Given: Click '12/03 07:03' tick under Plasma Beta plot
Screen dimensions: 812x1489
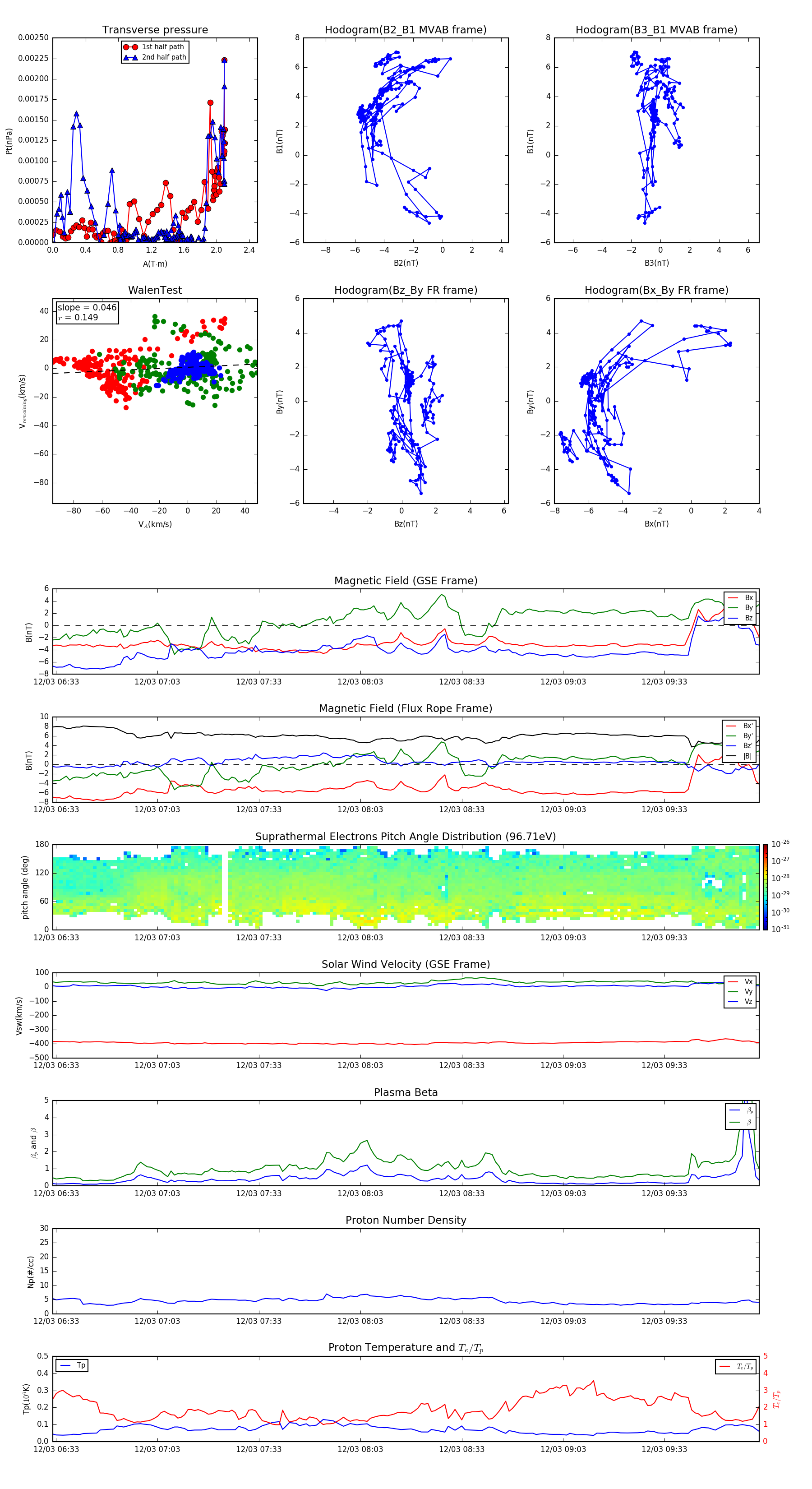Looking at the screenshot, I should tap(157, 1193).
